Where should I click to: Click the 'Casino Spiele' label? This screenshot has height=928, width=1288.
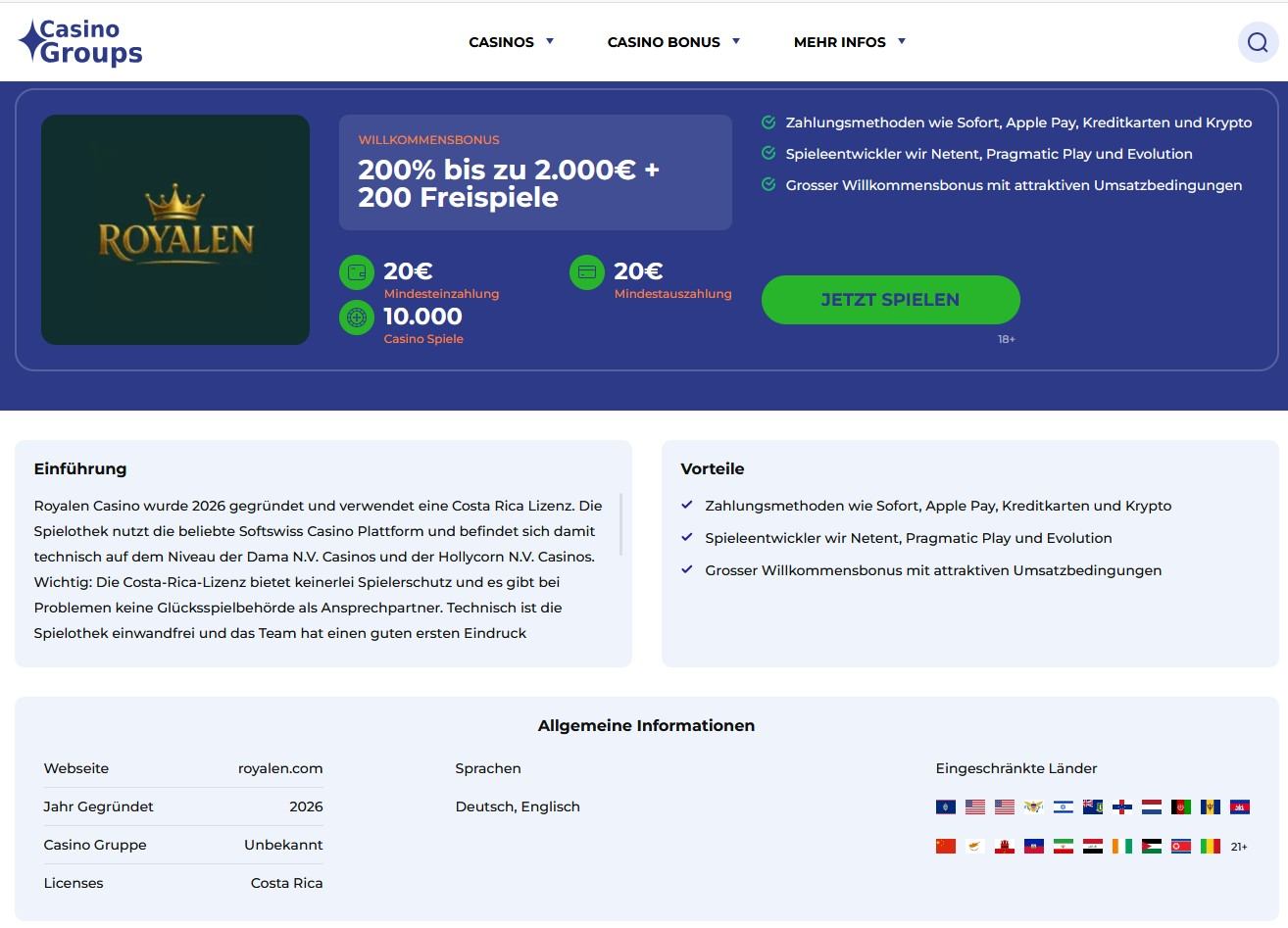[423, 339]
